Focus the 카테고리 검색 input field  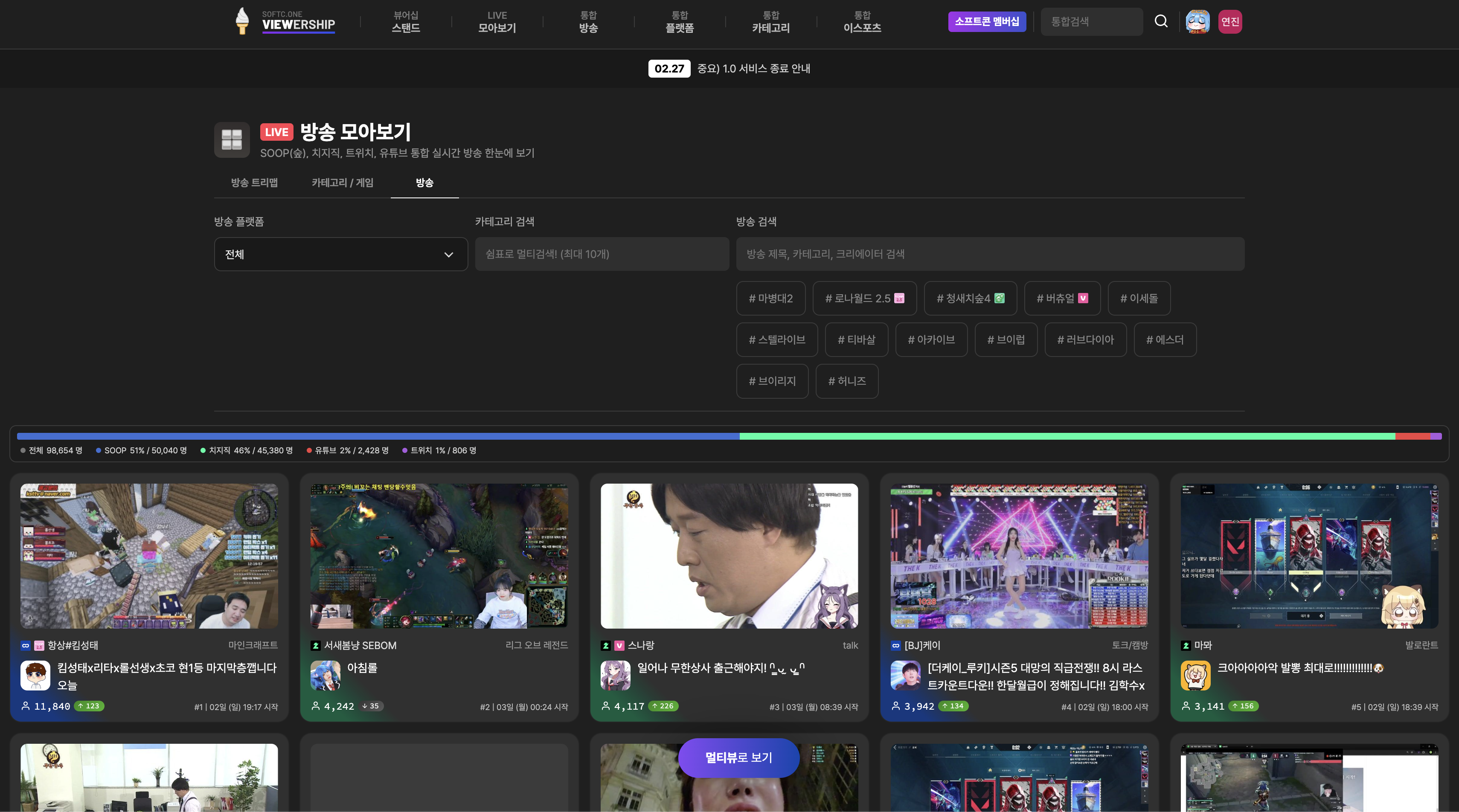tap(602, 254)
